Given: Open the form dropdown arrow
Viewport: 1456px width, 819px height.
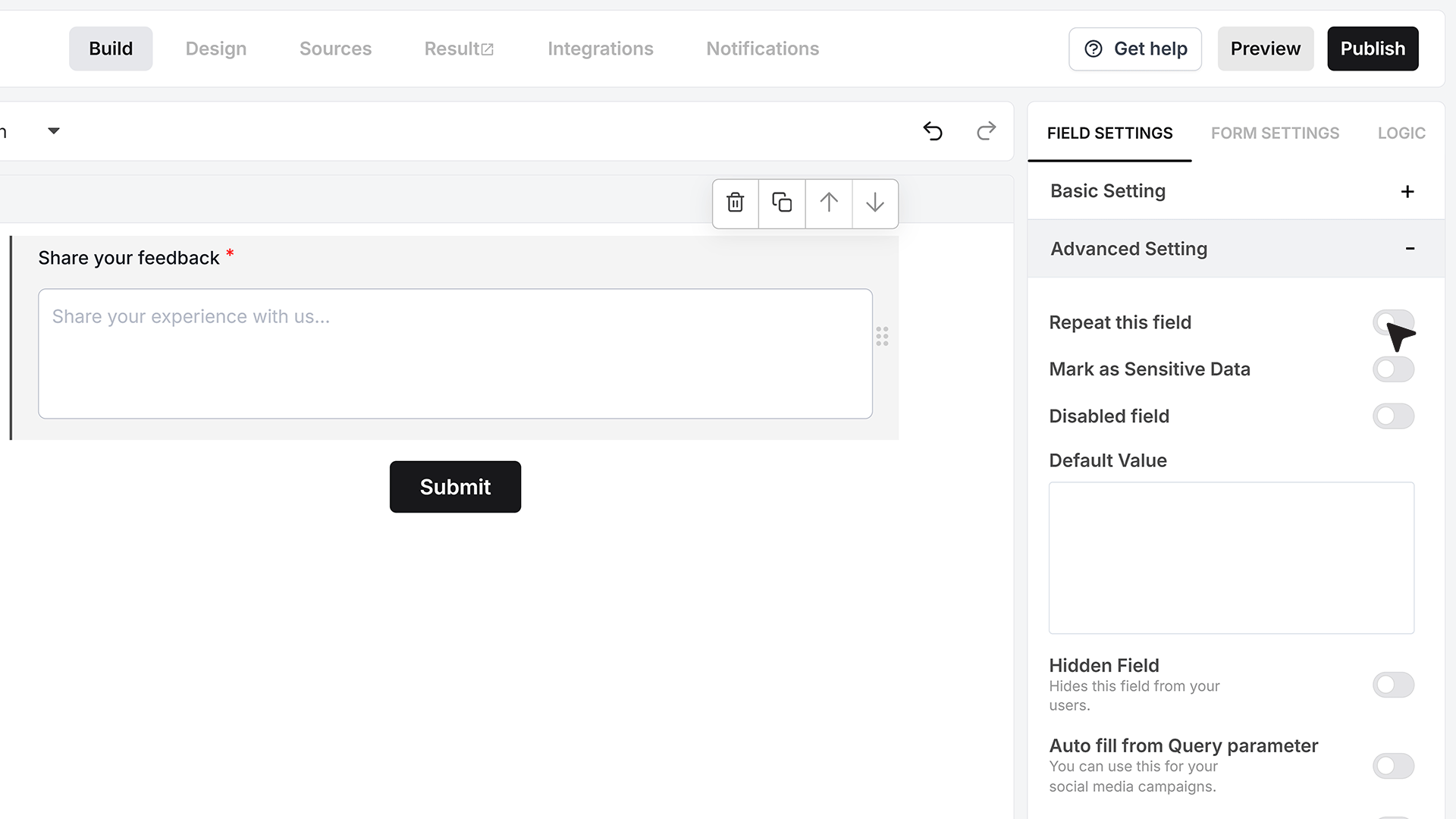Looking at the screenshot, I should 54,130.
